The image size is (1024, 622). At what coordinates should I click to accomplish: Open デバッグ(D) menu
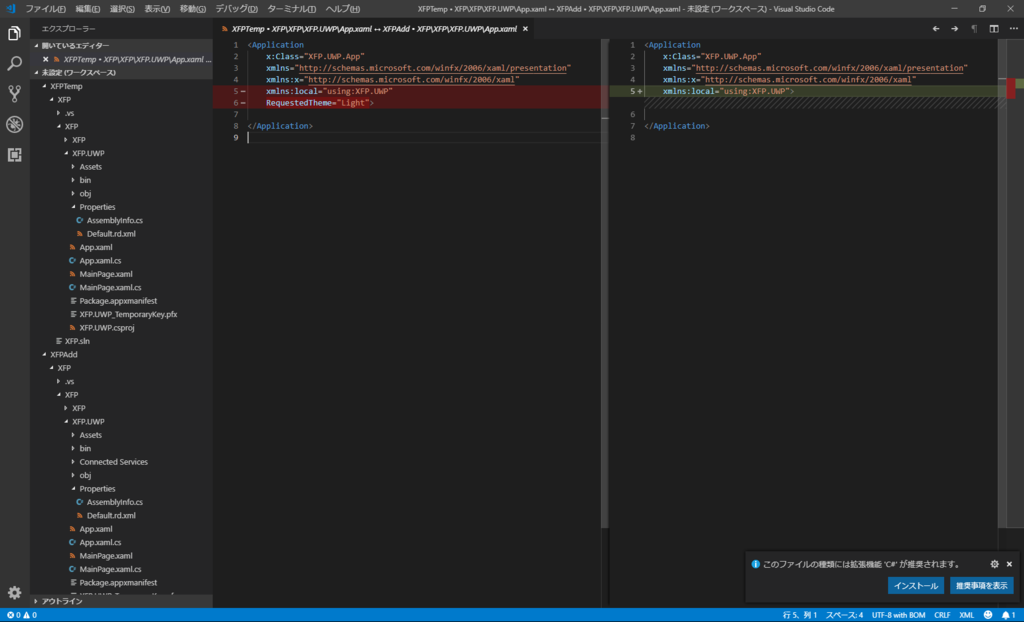point(236,9)
